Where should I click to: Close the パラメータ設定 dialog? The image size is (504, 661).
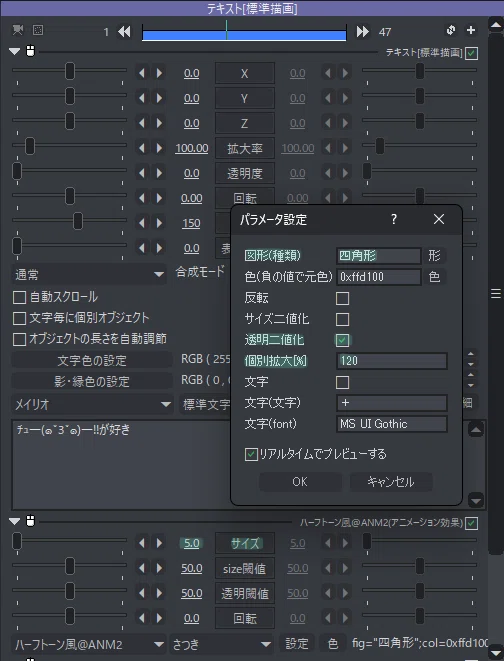point(439,219)
